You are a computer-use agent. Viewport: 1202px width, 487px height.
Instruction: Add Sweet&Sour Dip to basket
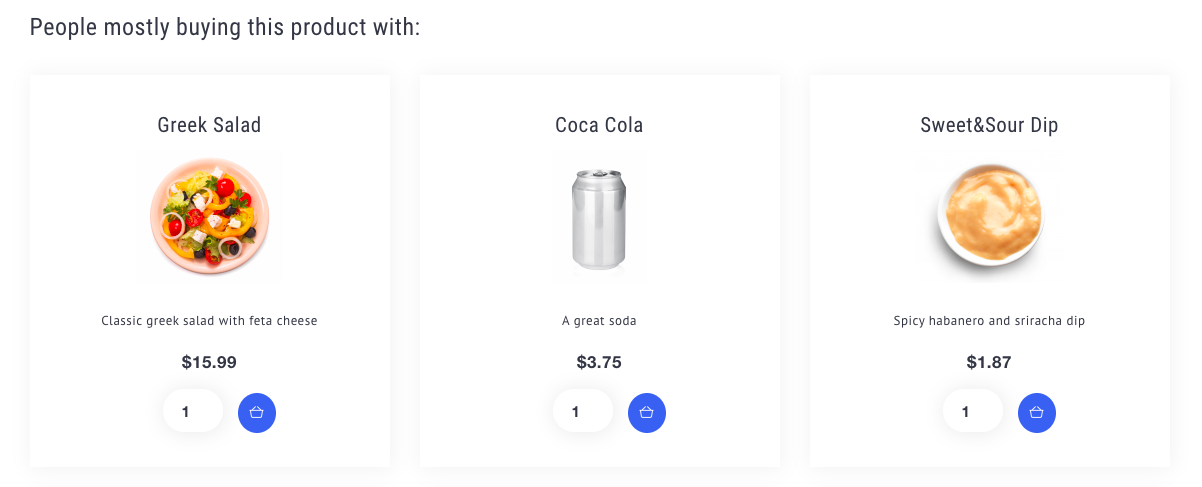pos(1037,413)
